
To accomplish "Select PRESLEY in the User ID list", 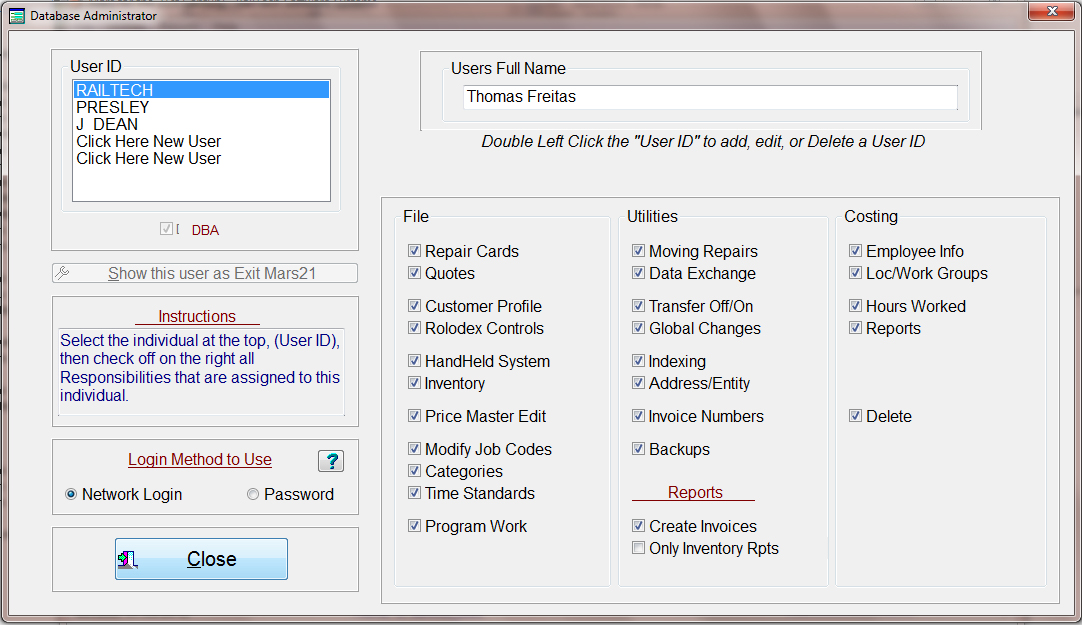I will coord(113,107).
